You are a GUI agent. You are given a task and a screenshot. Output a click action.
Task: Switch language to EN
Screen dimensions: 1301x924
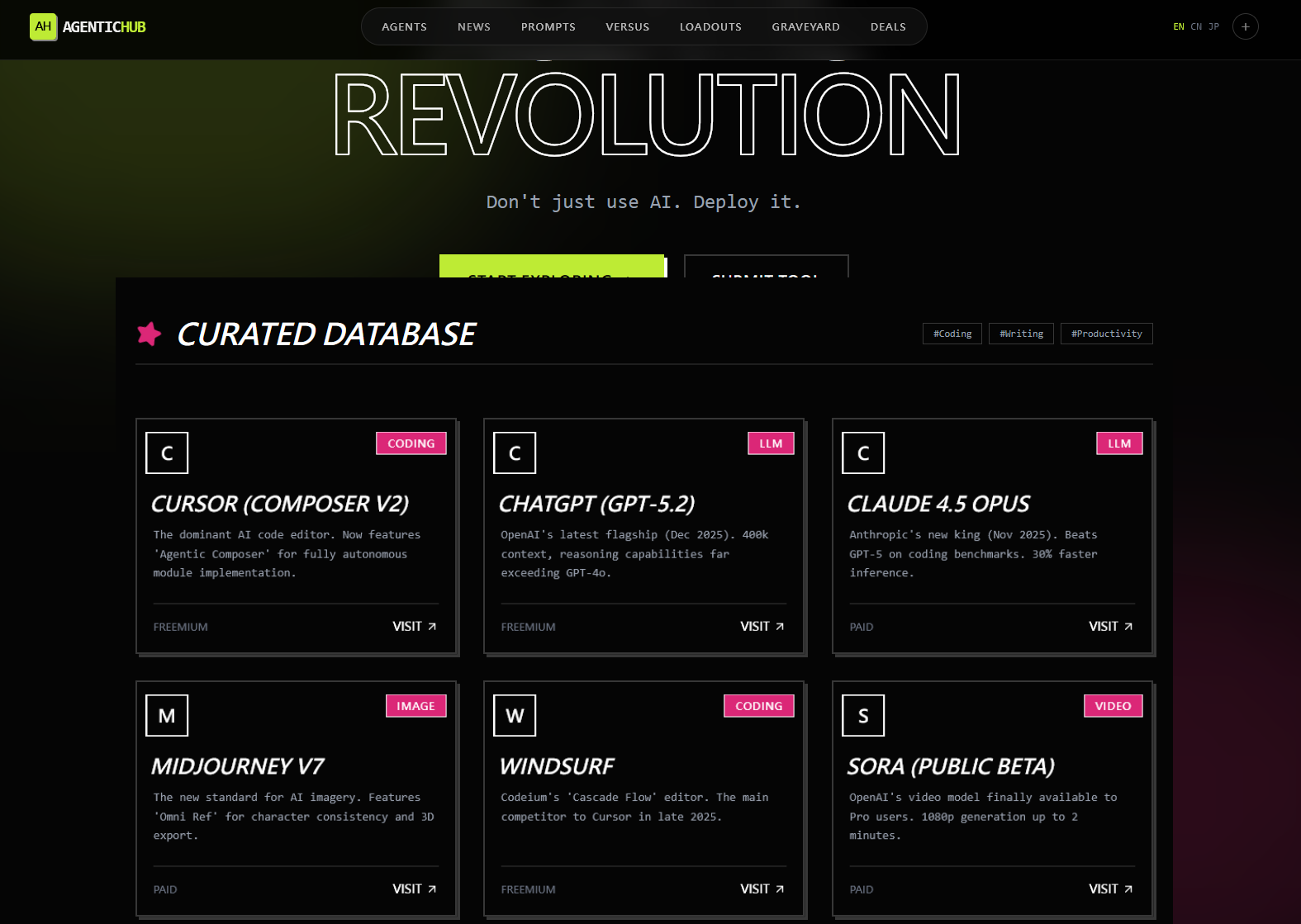[x=1179, y=26]
